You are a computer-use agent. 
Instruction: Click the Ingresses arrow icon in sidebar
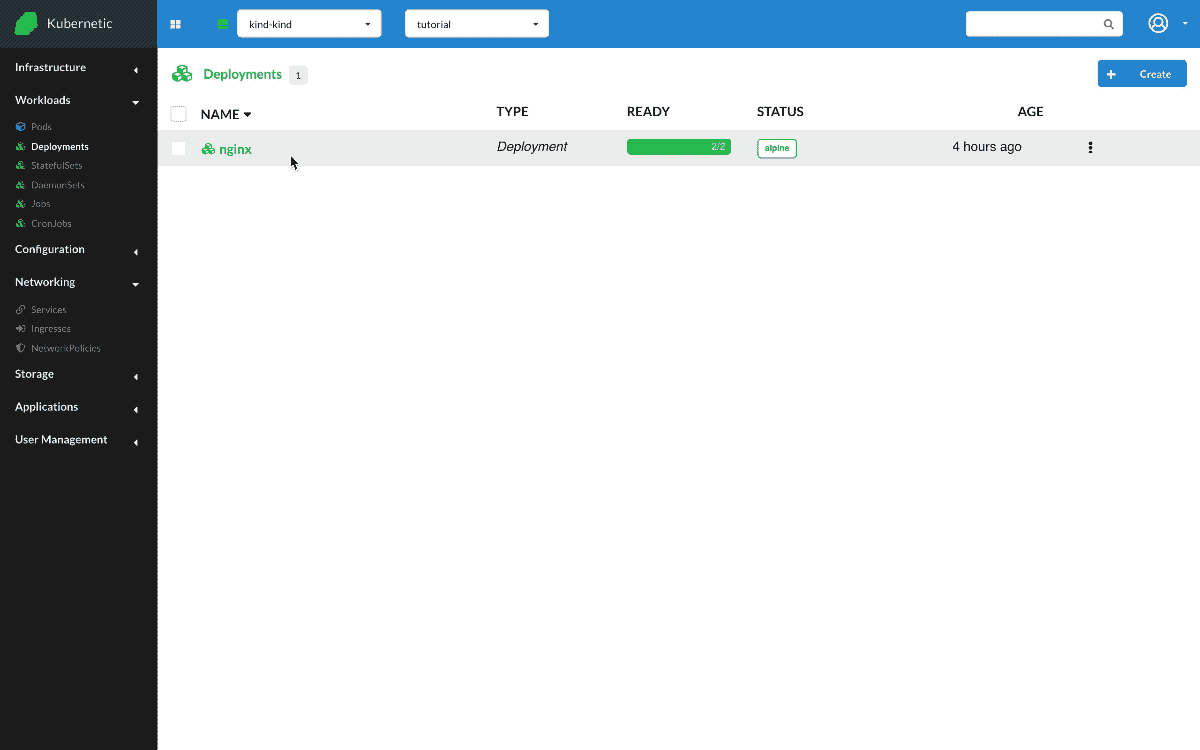[21, 329]
